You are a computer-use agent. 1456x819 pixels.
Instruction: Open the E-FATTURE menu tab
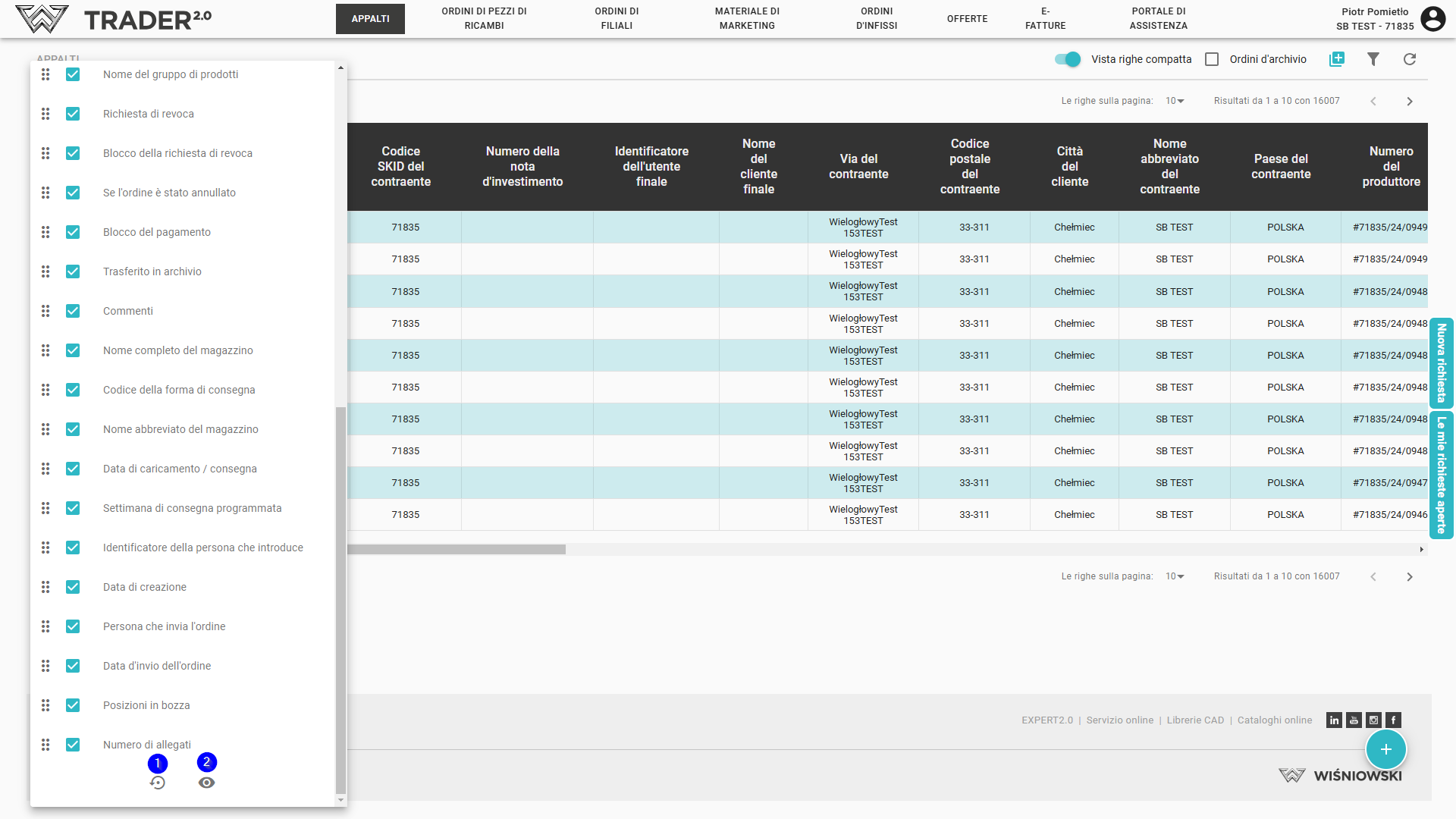1045,19
